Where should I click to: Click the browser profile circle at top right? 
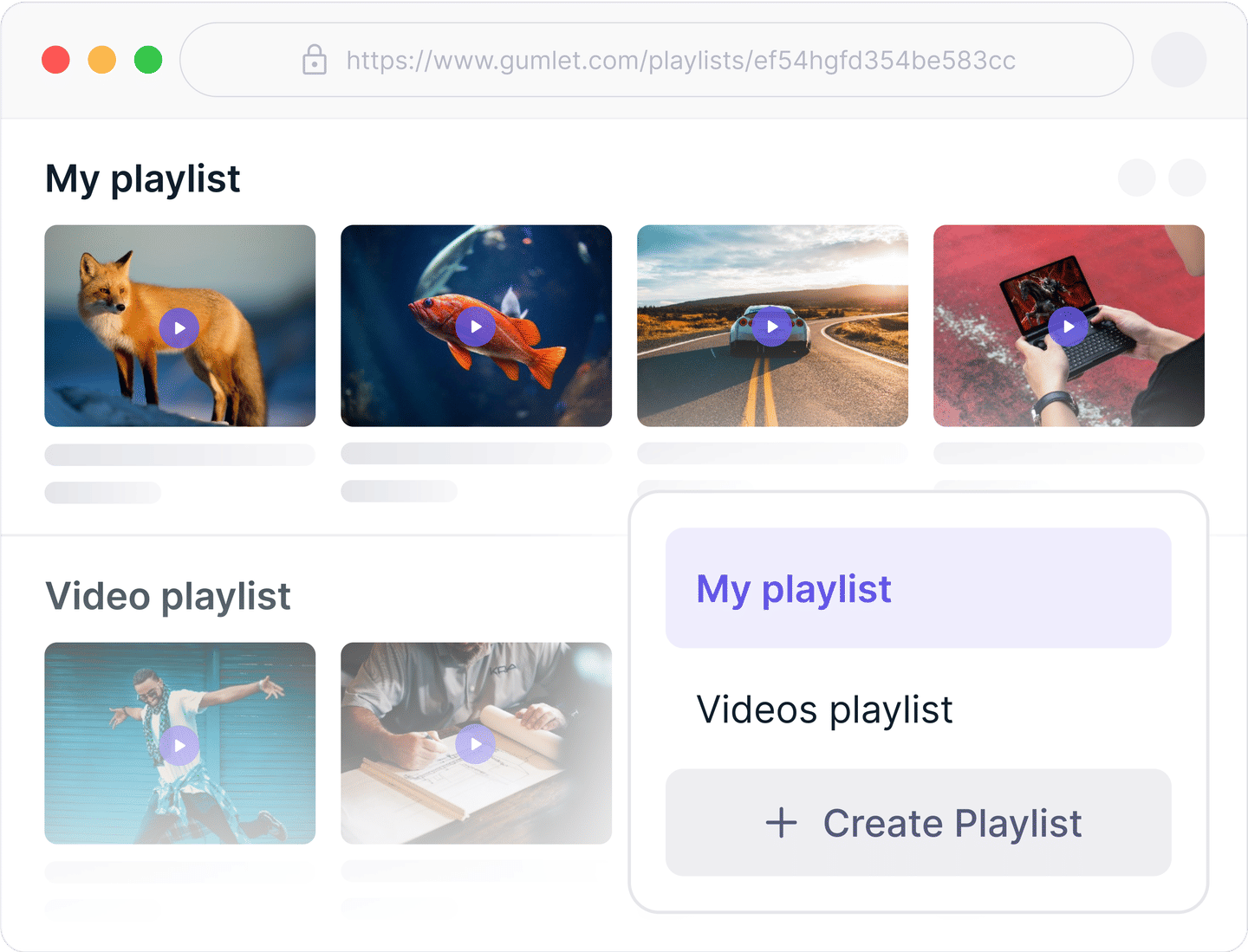pos(1179,61)
